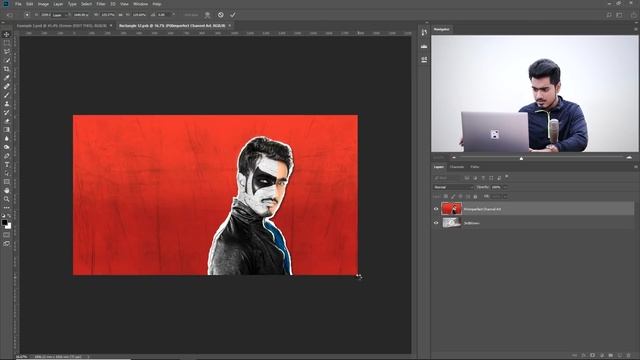
Task: Switch to the Channels tab
Action: pyautogui.click(x=457, y=167)
